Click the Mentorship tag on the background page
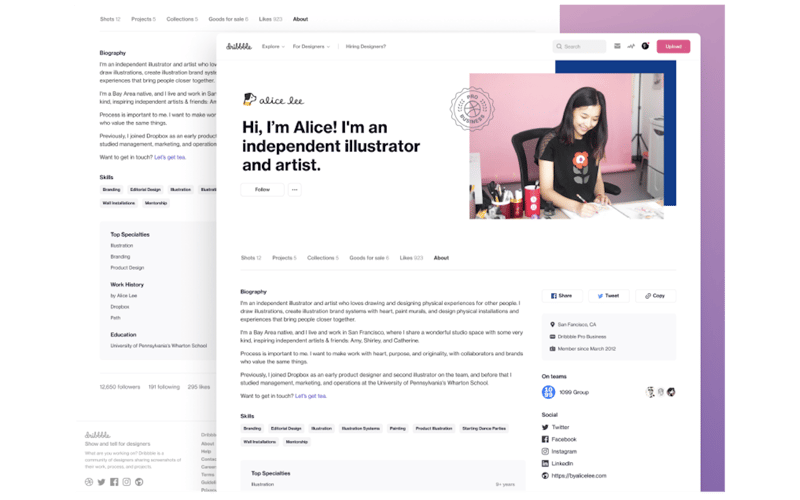Viewport: 800px width, 500px height. point(156,203)
